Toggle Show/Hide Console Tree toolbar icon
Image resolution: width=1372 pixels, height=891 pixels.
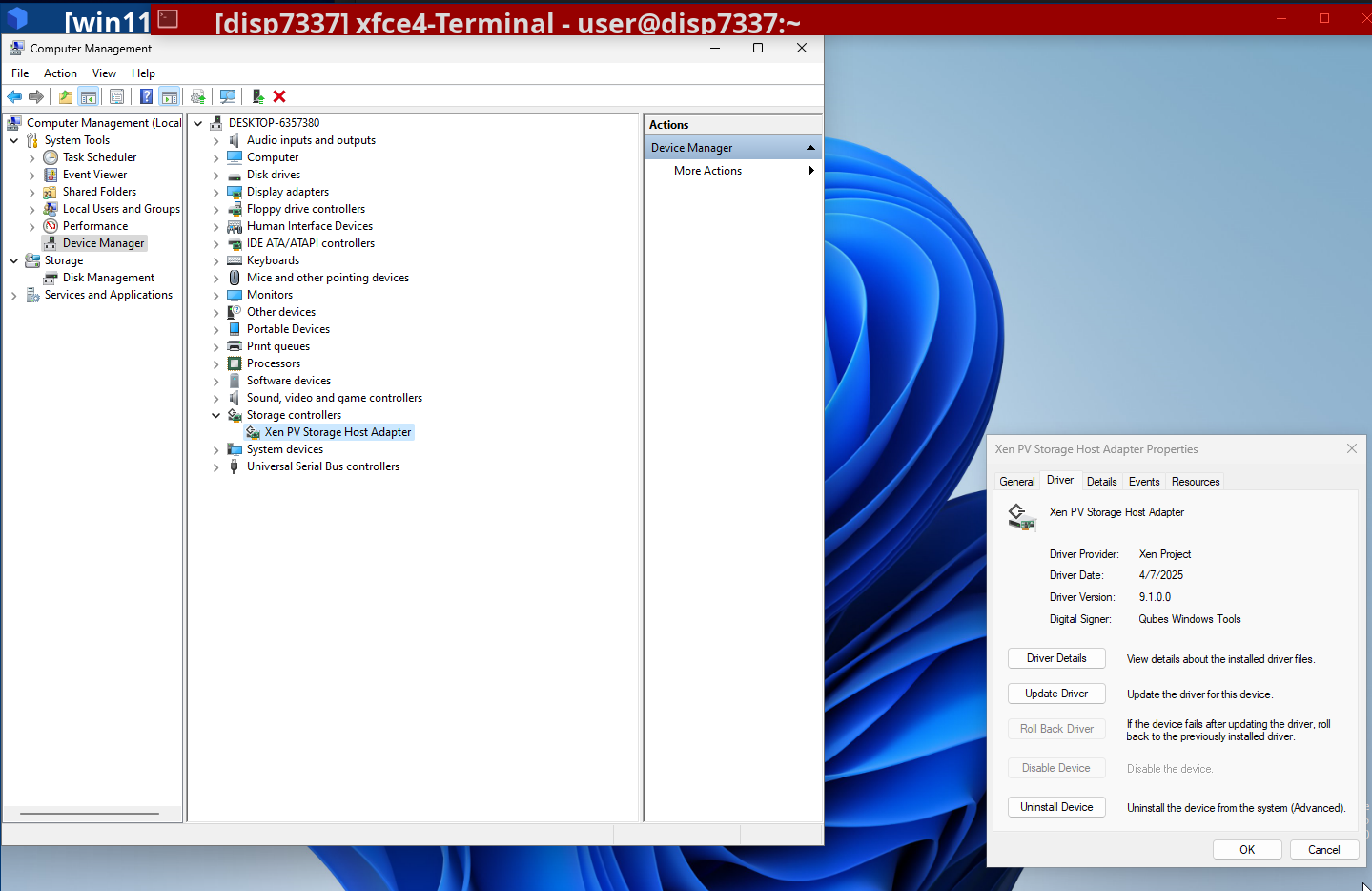[x=89, y=96]
